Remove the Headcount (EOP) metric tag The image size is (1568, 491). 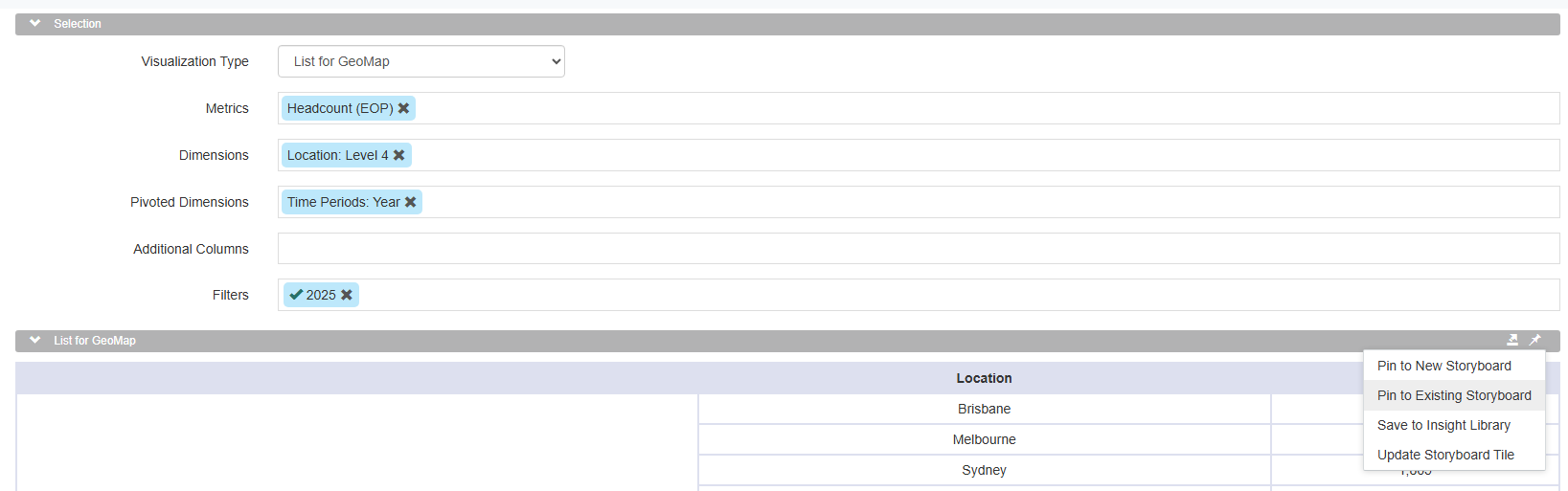[403, 108]
